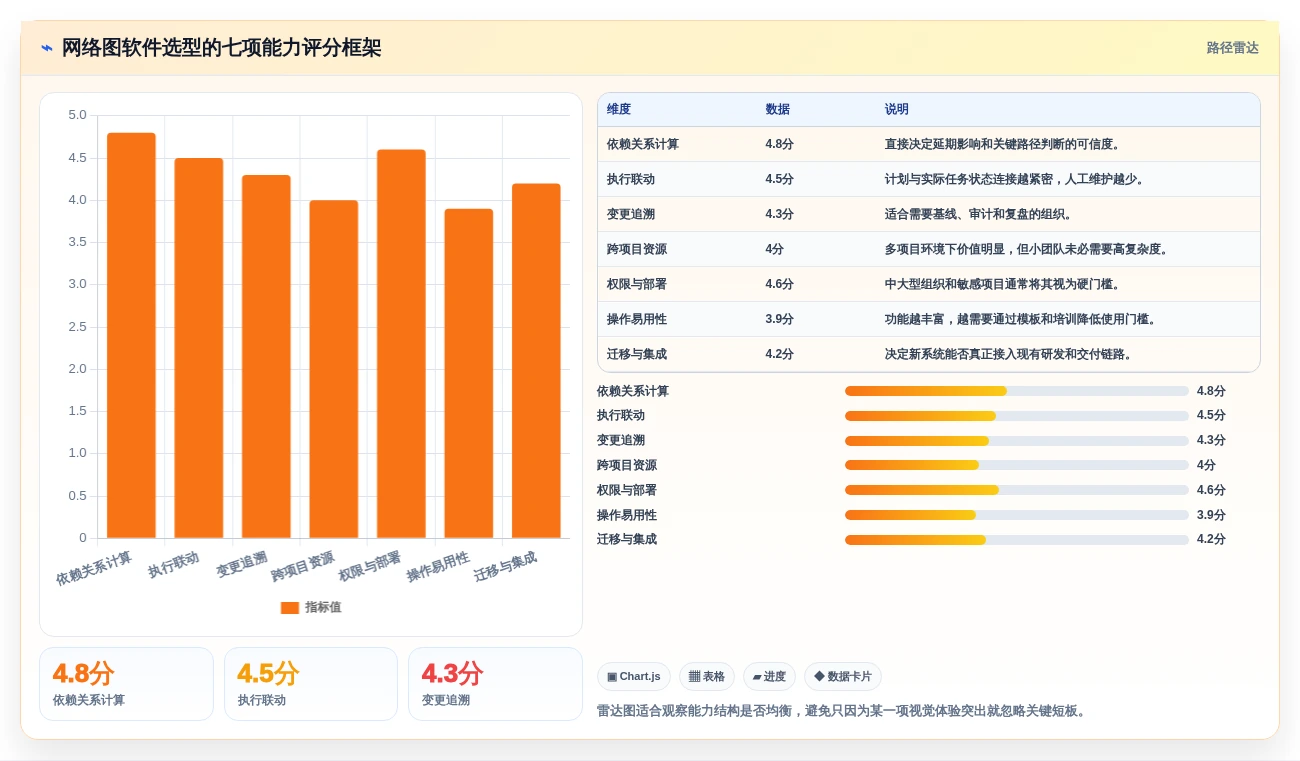This screenshot has width=1300, height=761.
Task: Select the 变更追溯 bar in chart
Action: [x=266, y=357]
